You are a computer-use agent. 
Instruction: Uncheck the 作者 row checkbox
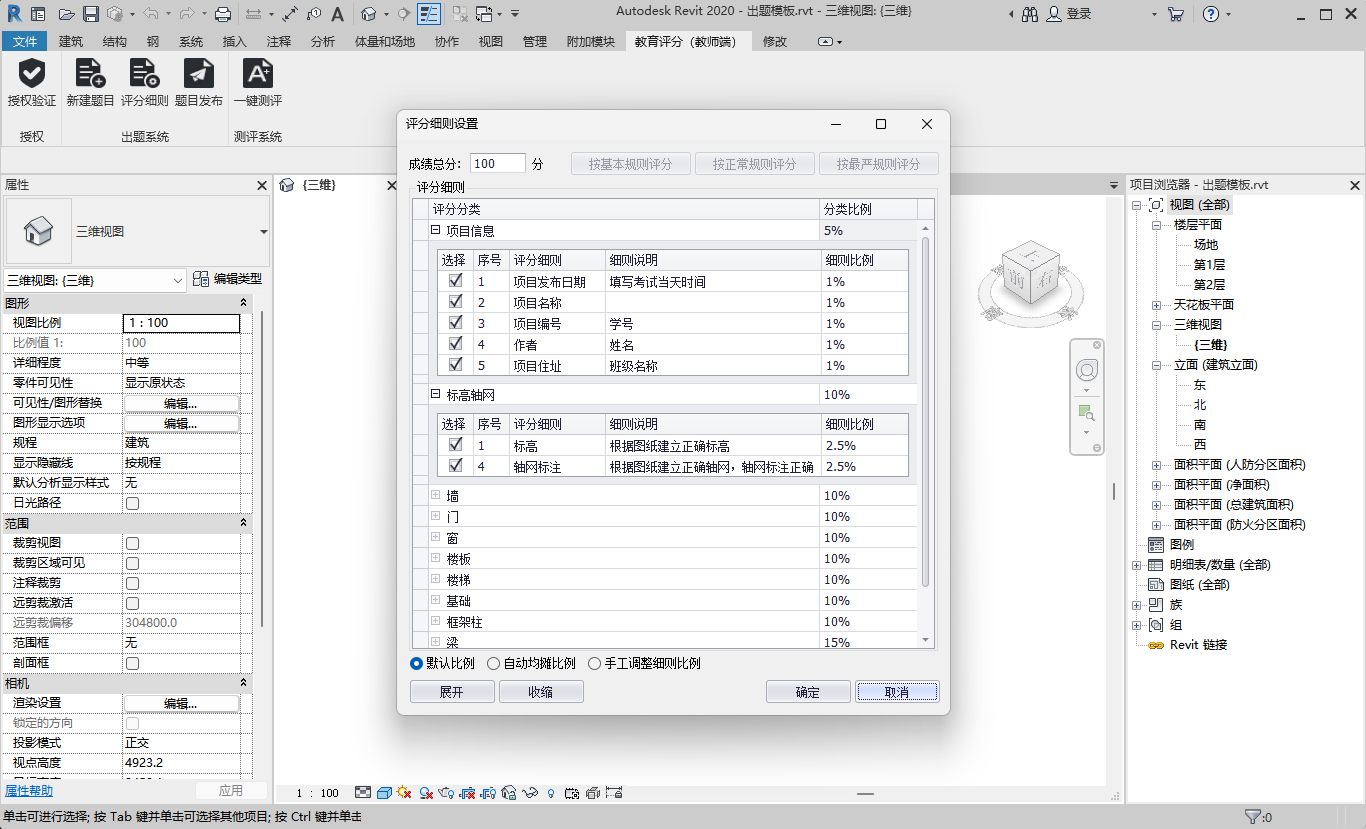coord(455,344)
